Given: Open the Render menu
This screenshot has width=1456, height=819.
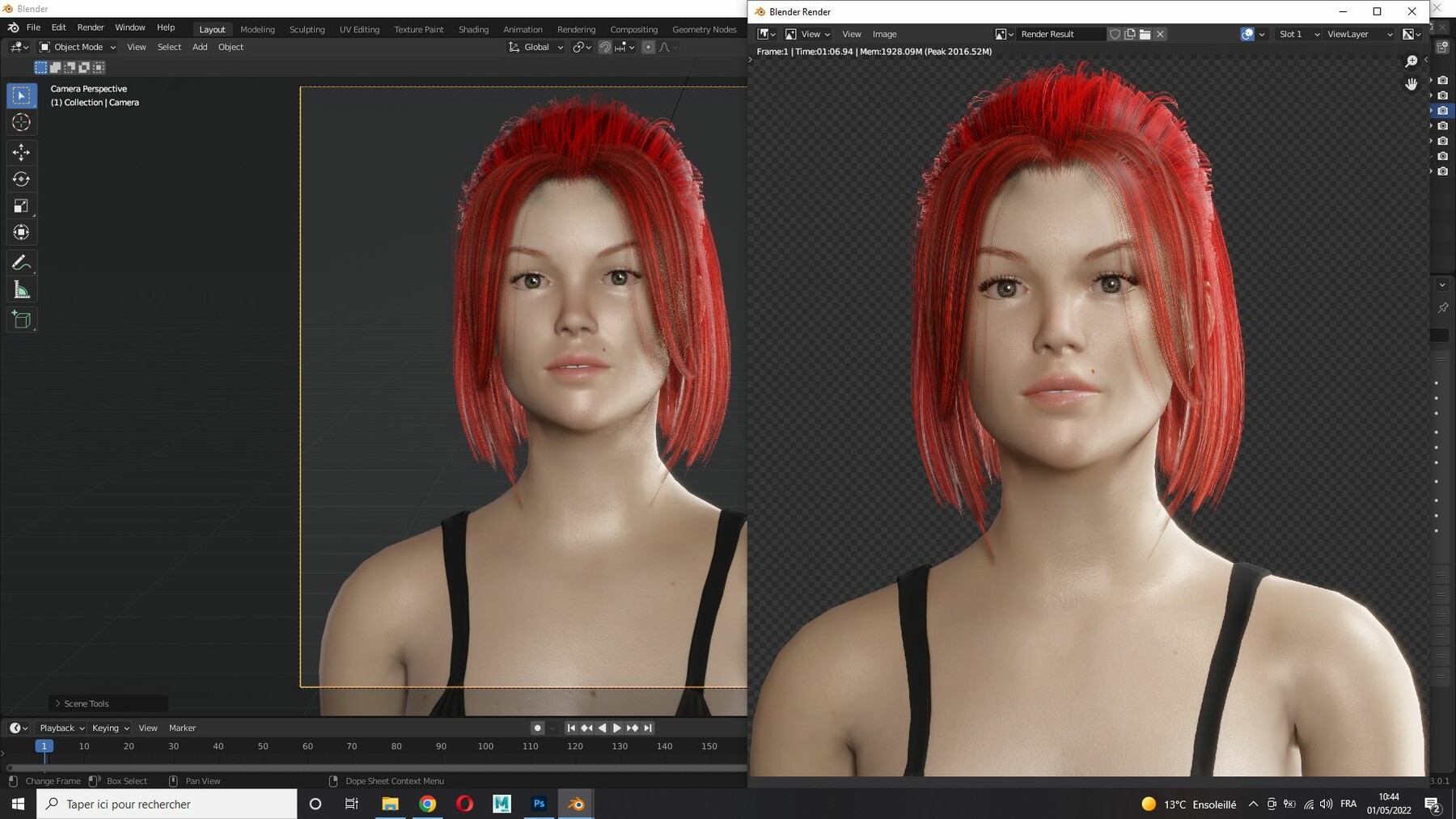Looking at the screenshot, I should (x=91, y=27).
